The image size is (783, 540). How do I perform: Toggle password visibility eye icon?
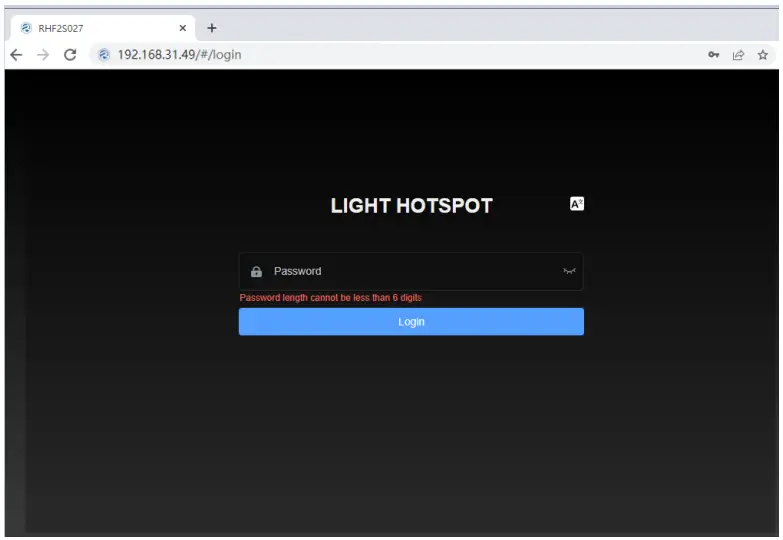(x=569, y=271)
